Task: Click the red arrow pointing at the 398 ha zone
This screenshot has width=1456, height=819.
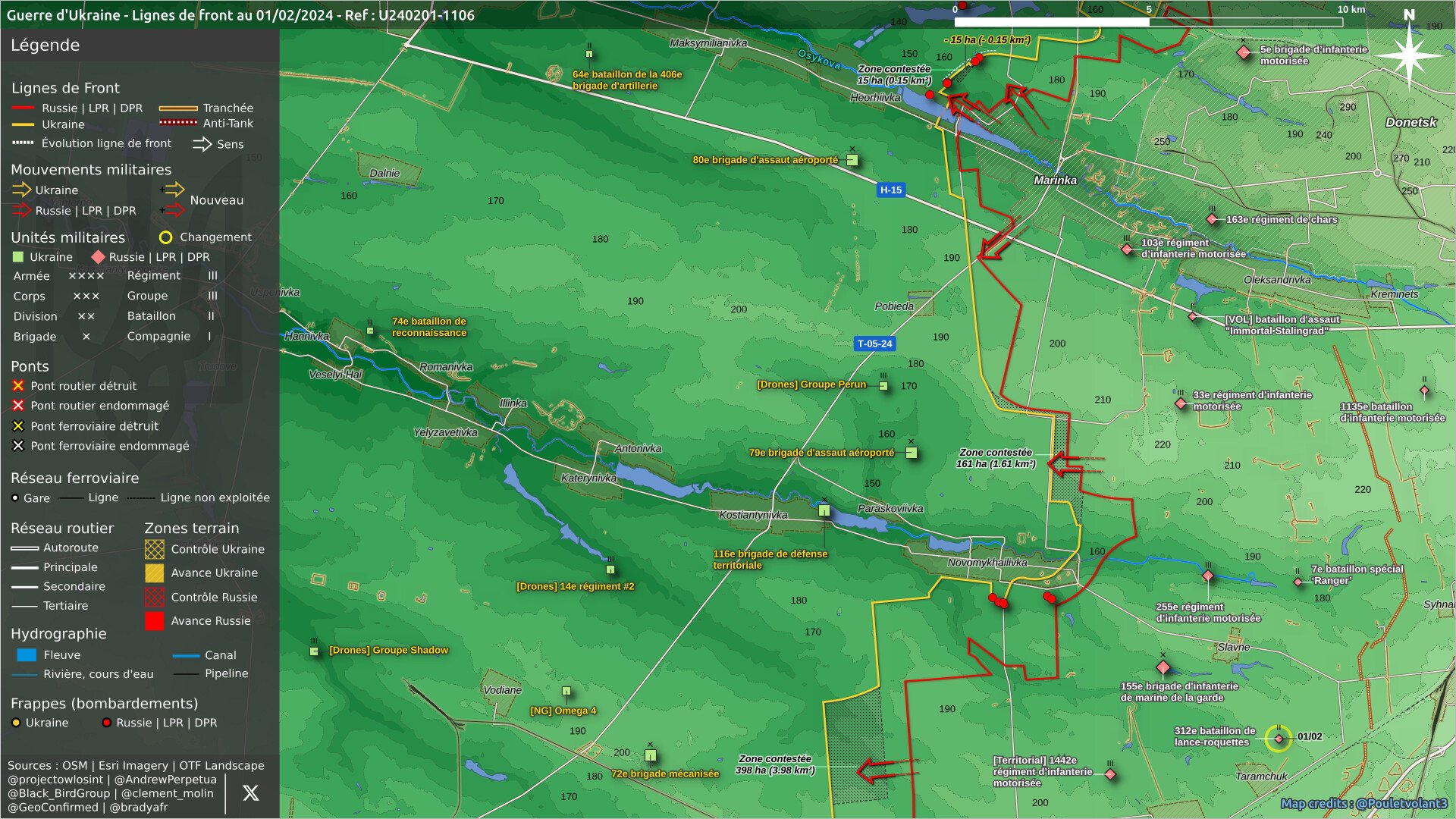Action: pyautogui.click(x=886, y=770)
